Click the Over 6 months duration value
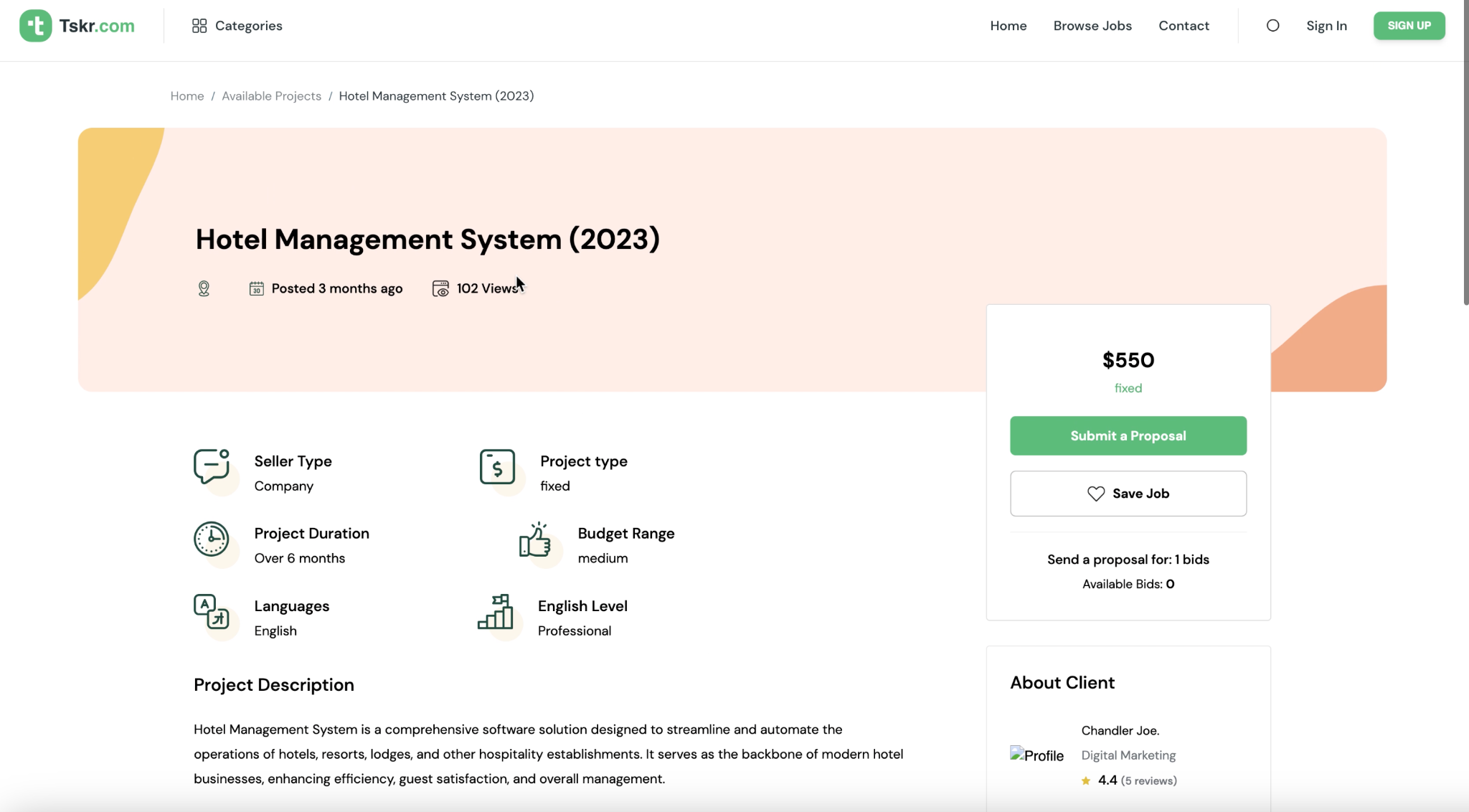The width and height of the screenshot is (1469, 812). pos(299,558)
